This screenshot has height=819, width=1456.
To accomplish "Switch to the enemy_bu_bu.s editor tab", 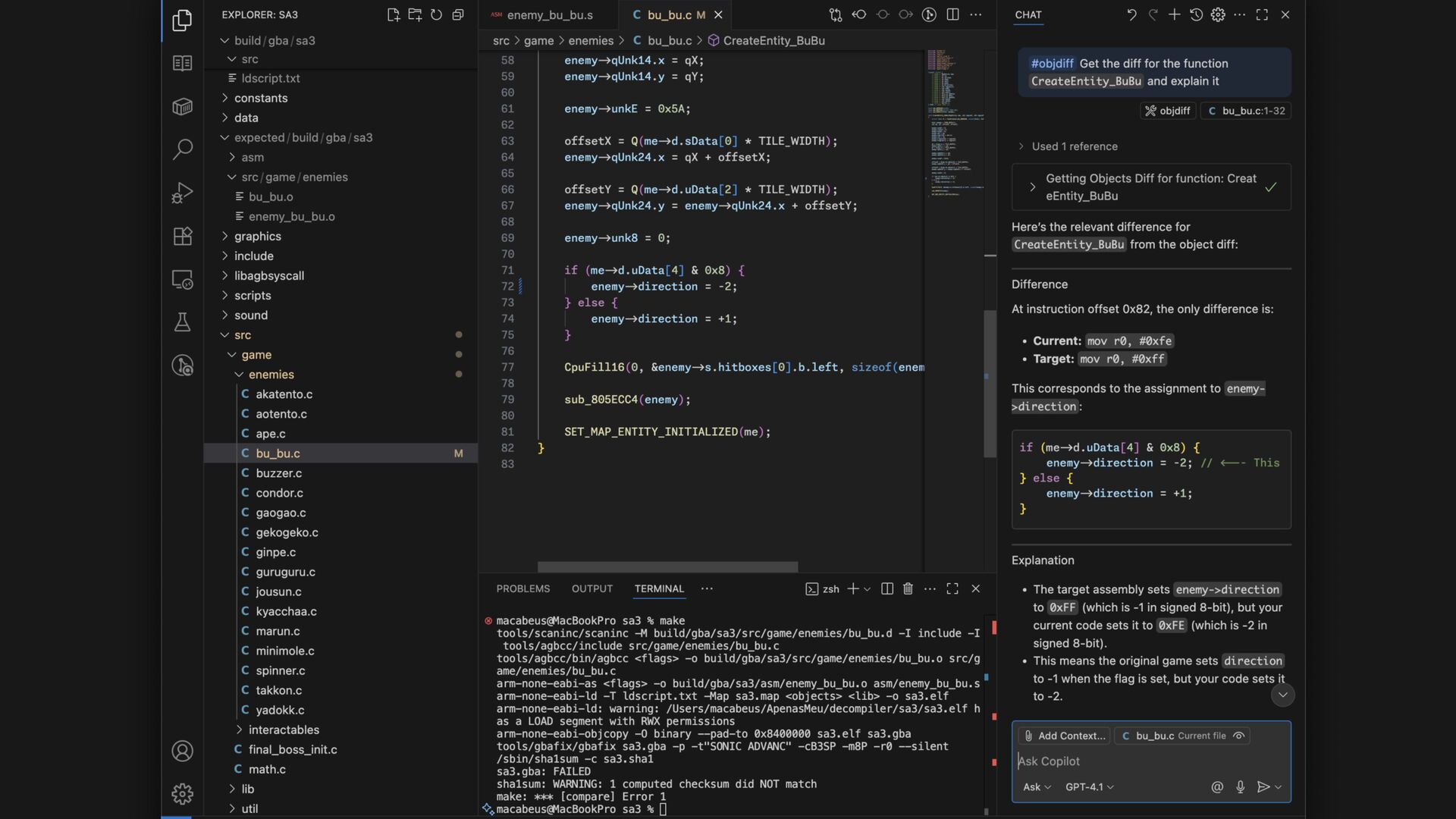I will pyautogui.click(x=549, y=14).
